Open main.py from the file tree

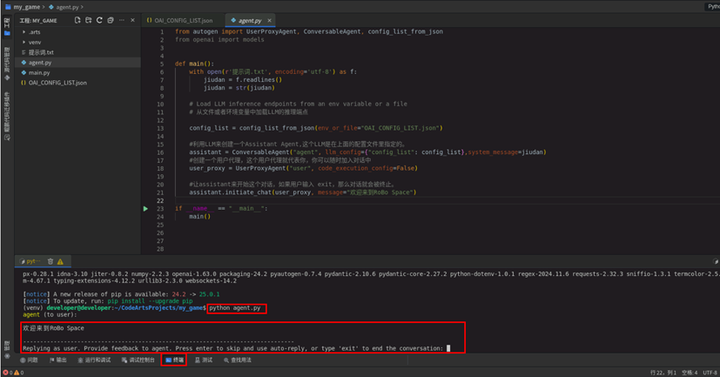(x=39, y=73)
